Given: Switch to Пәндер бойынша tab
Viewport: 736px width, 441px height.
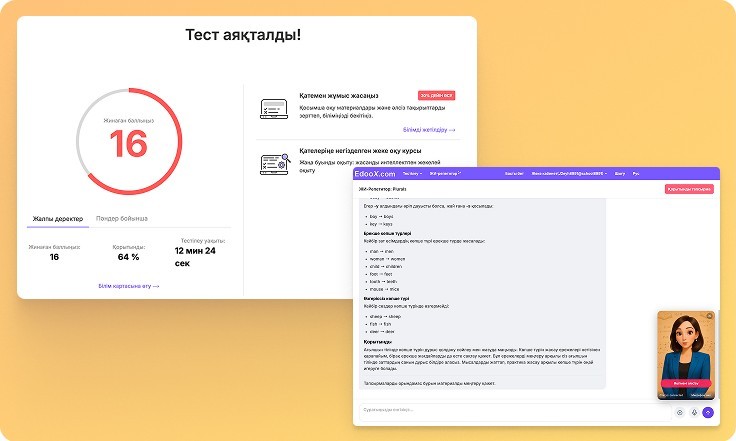Looking at the screenshot, I should coord(122,219).
